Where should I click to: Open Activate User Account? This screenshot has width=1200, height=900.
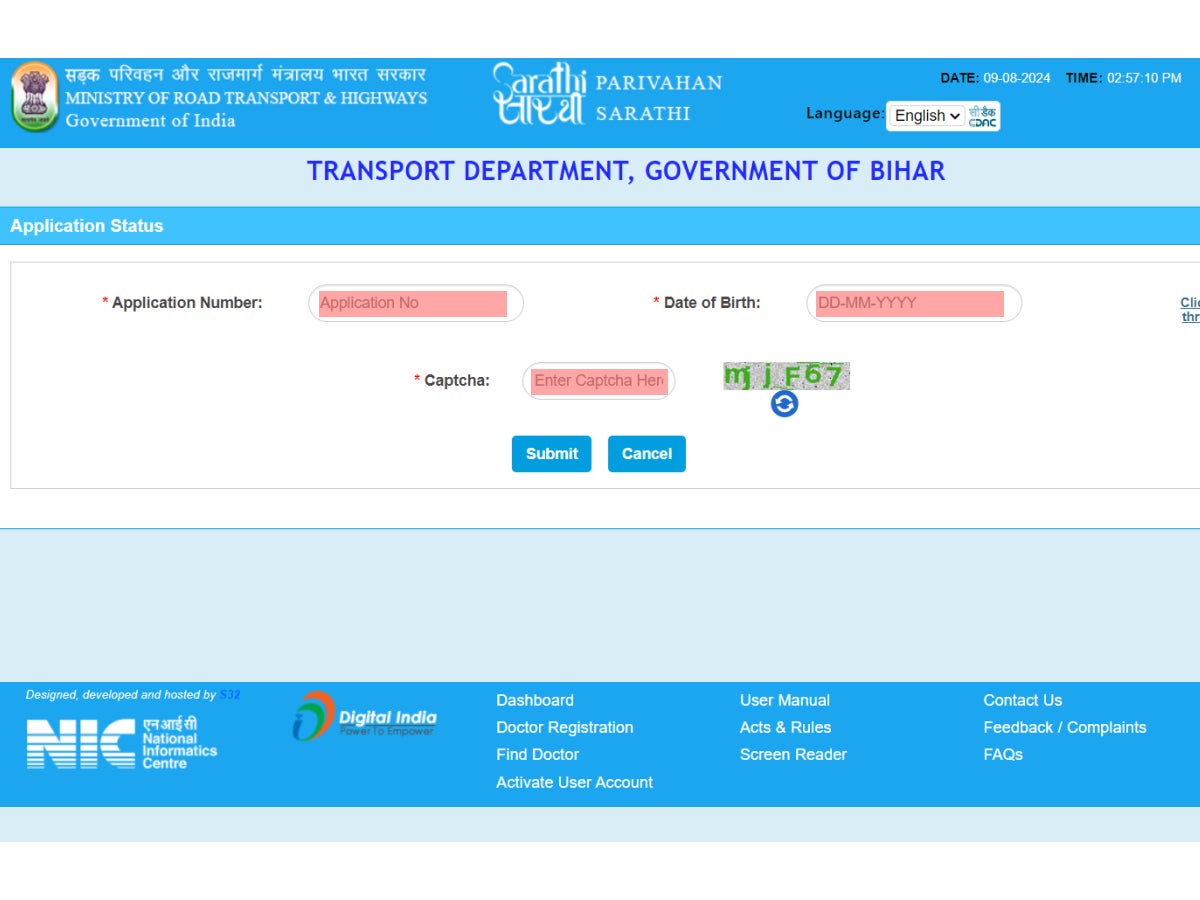point(574,782)
